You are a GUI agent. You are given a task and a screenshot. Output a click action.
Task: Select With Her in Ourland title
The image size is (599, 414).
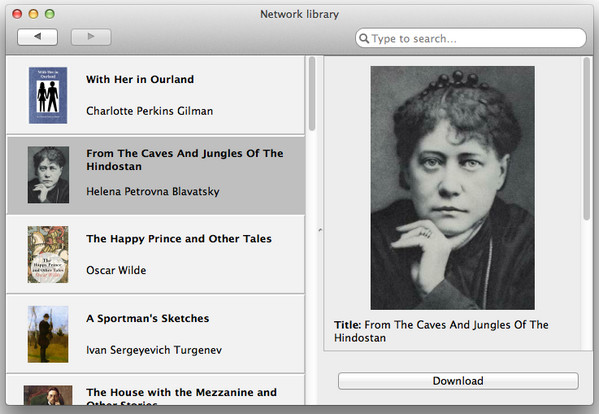tap(140, 79)
